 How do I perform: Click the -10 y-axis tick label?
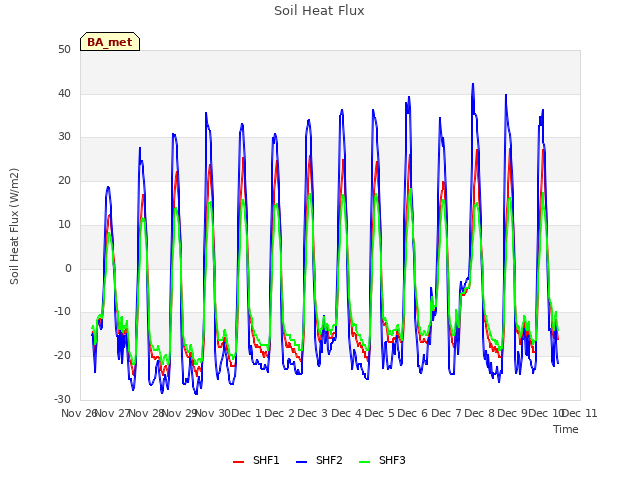(x=62, y=312)
